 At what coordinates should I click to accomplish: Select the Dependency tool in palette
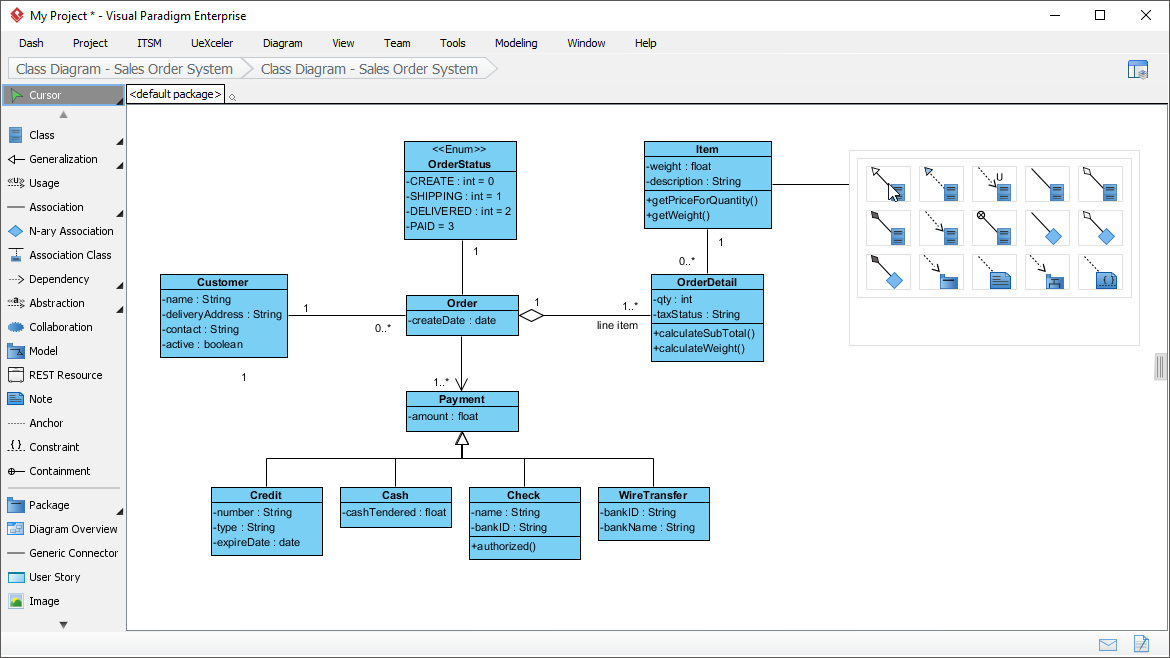coord(63,279)
